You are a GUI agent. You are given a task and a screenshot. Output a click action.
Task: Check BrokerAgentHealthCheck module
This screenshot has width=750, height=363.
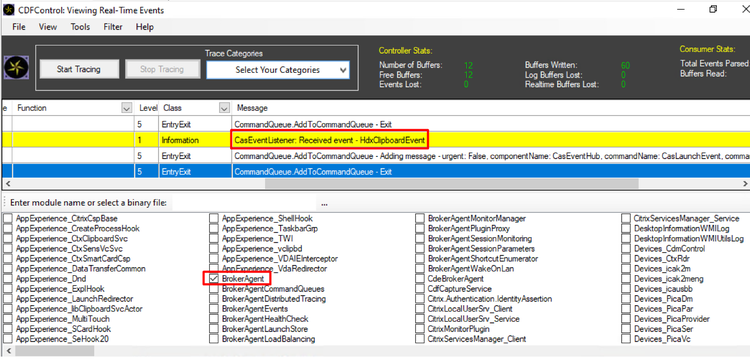pos(214,319)
